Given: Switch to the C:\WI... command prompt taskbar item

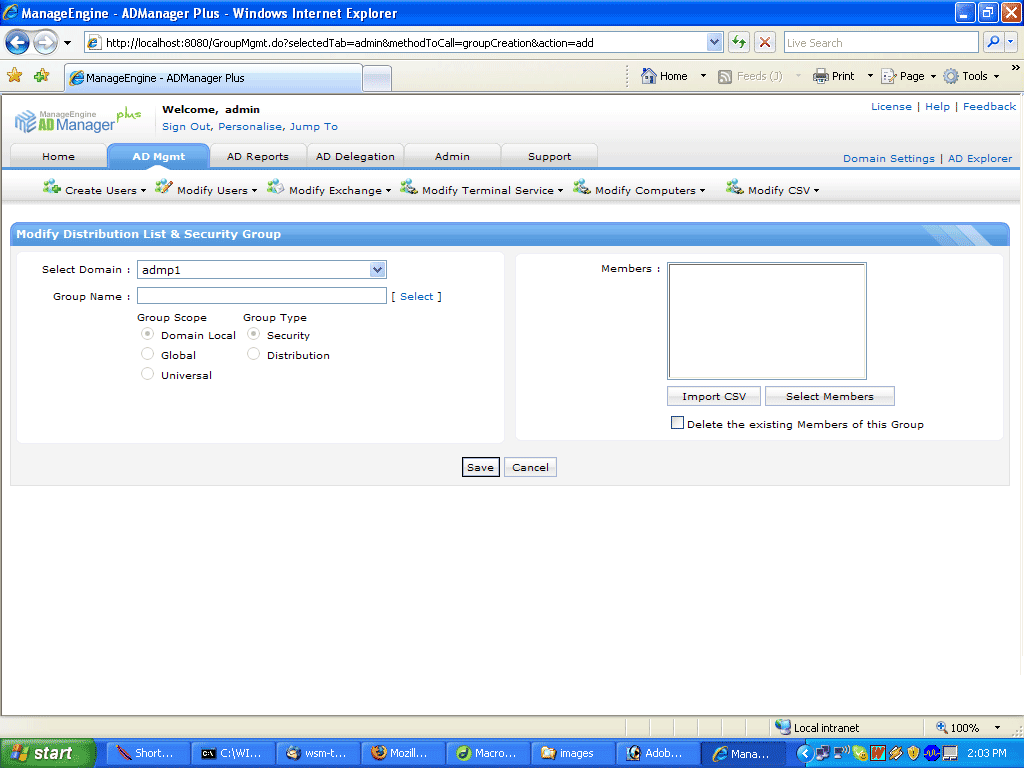Looking at the screenshot, I should point(234,753).
